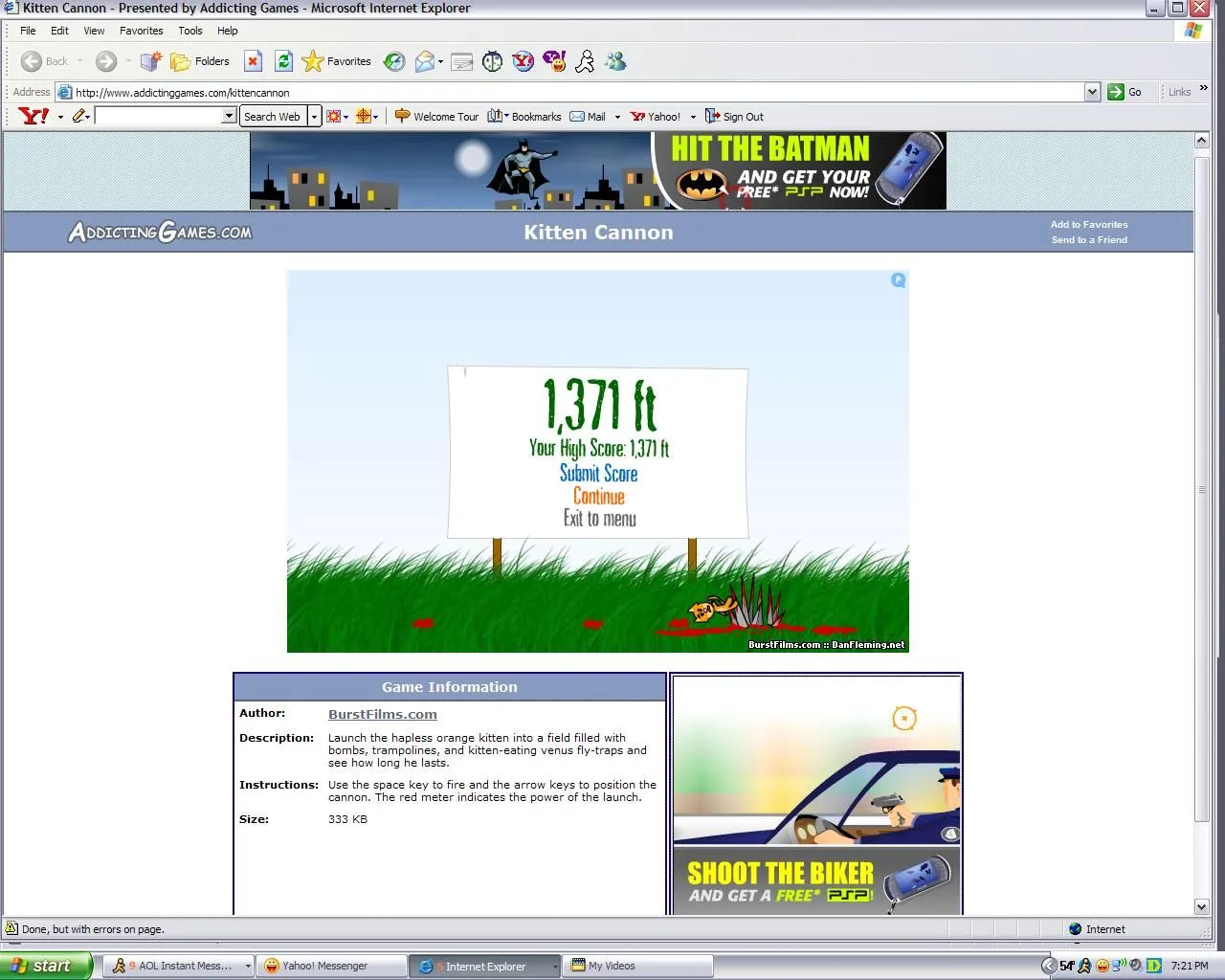Expand the address bar URL dropdown

pyautogui.click(x=1092, y=92)
